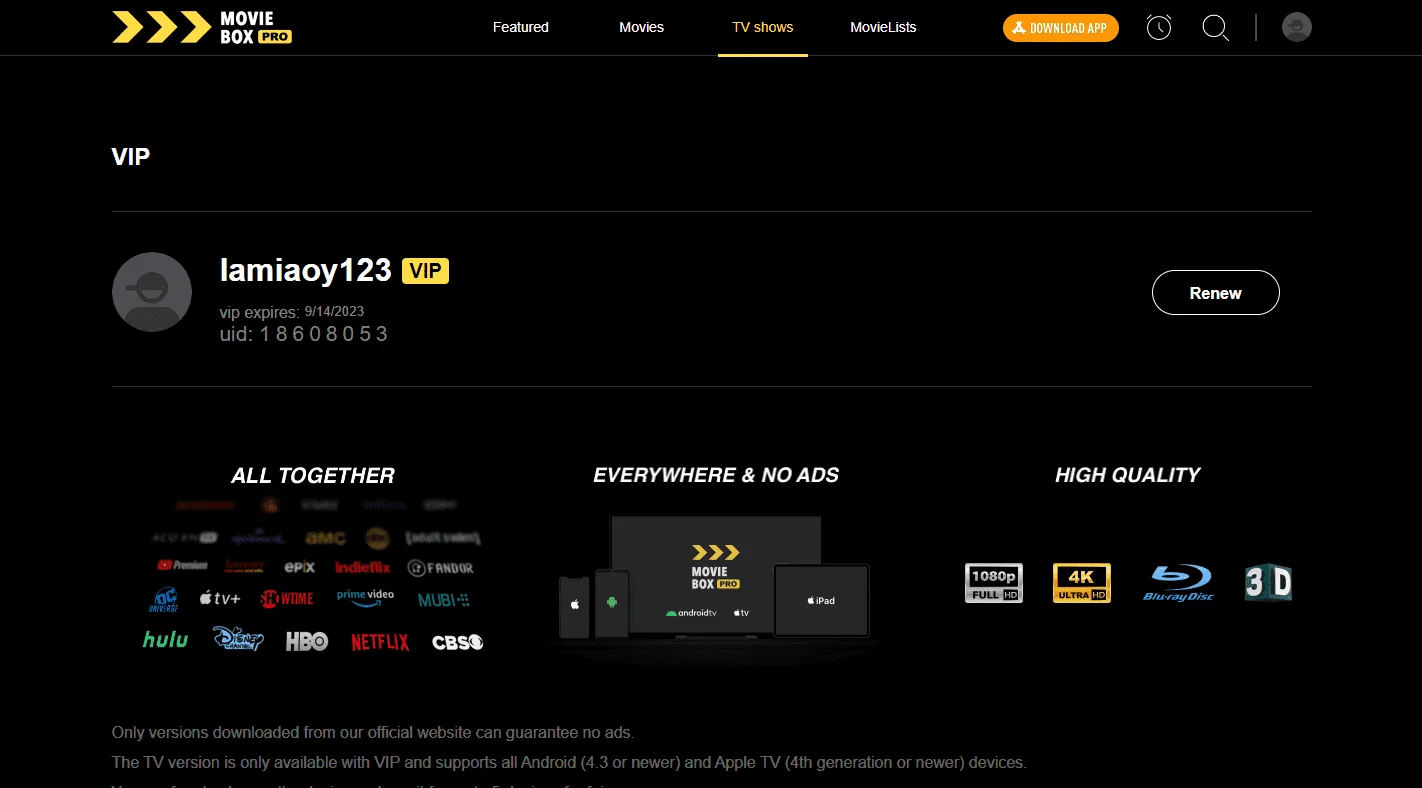Click the uid 18608053 text
This screenshot has width=1422, height=788.
(x=304, y=334)
